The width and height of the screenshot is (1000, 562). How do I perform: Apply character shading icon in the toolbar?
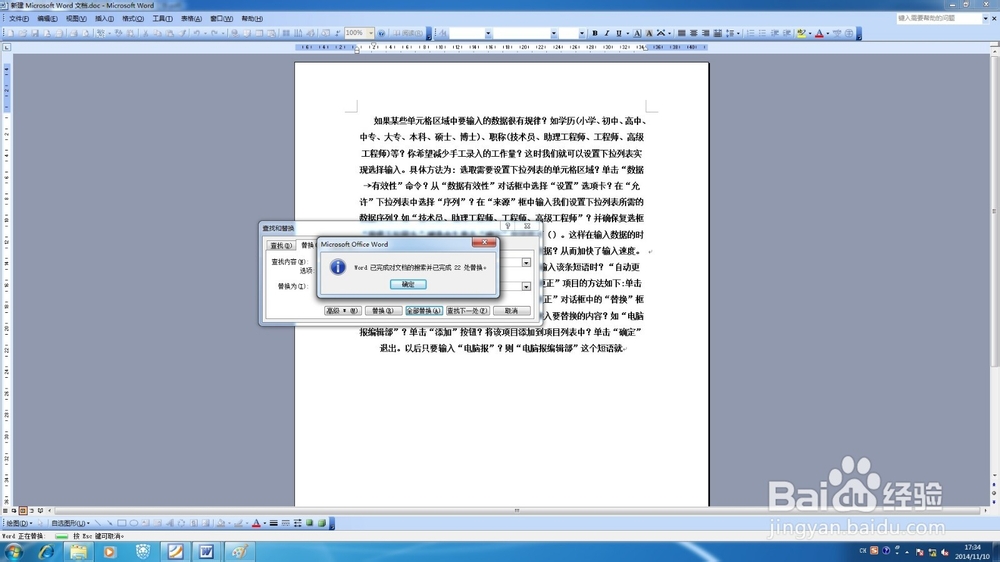649,33
